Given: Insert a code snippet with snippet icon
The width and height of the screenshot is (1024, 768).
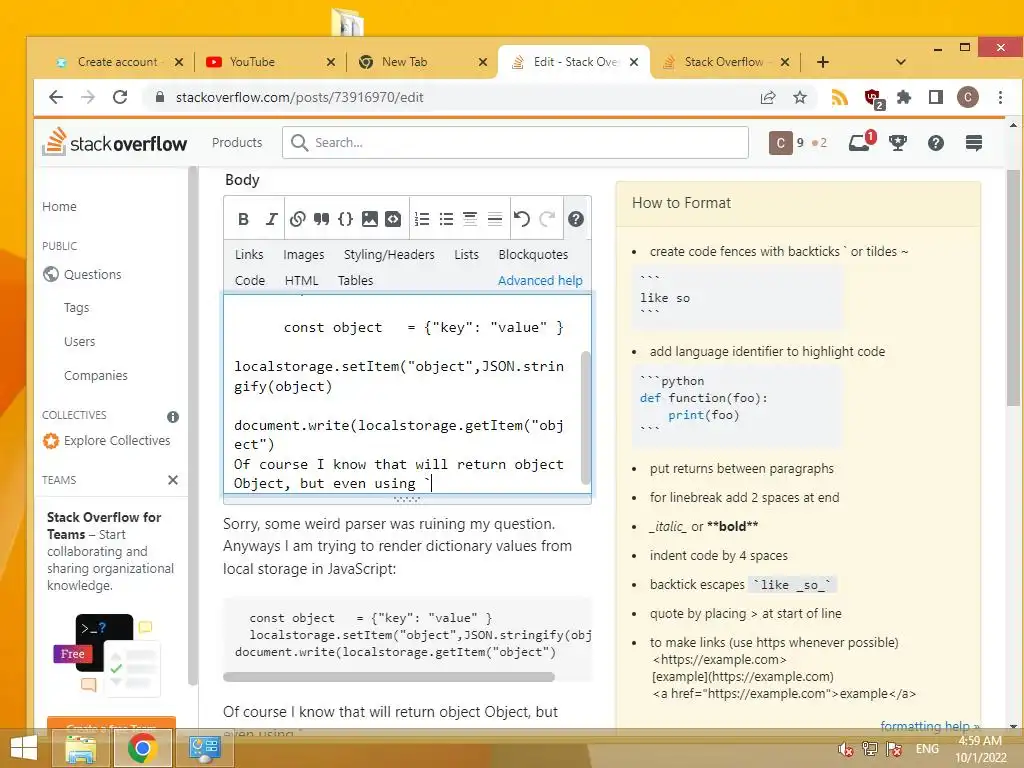Looking at the screenshot, I should click(x=393, y=219).
